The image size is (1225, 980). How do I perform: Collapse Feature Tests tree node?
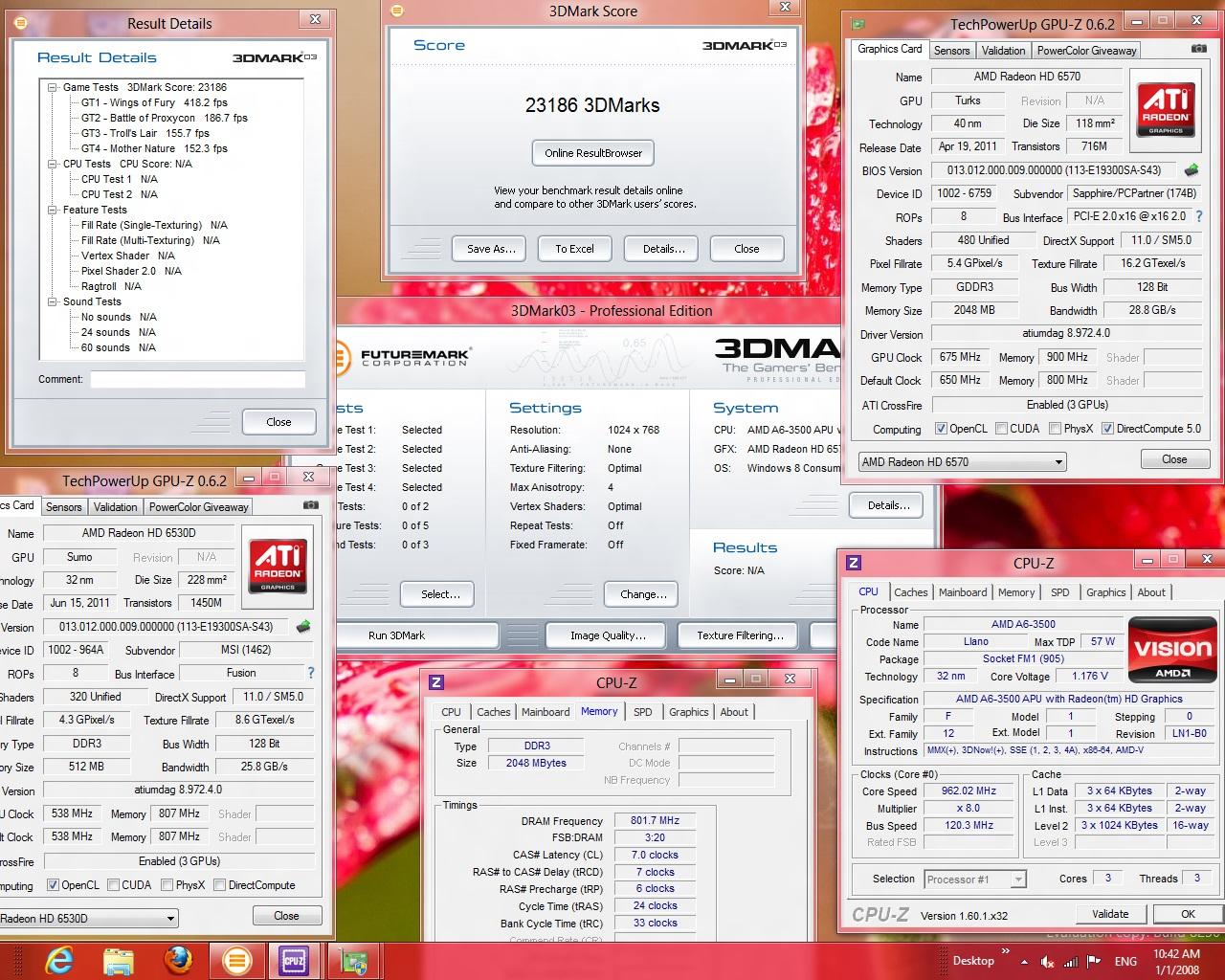pos(53,210)
